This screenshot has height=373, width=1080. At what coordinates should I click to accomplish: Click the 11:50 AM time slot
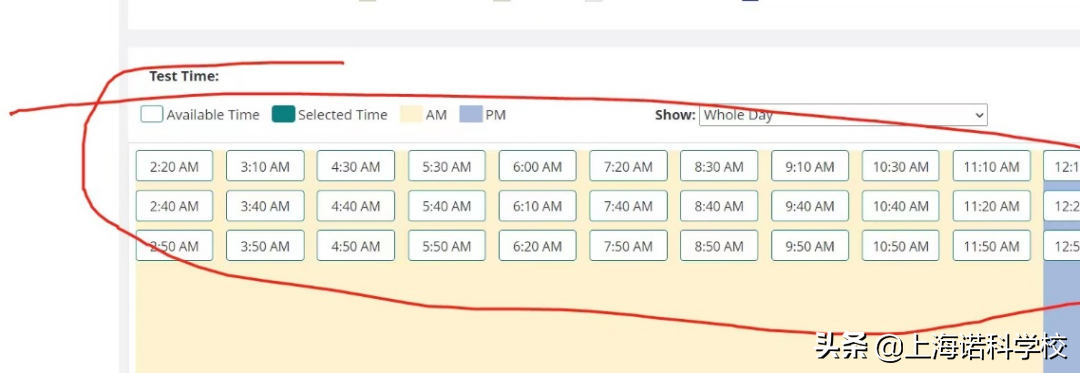click(x=992, y=246)
